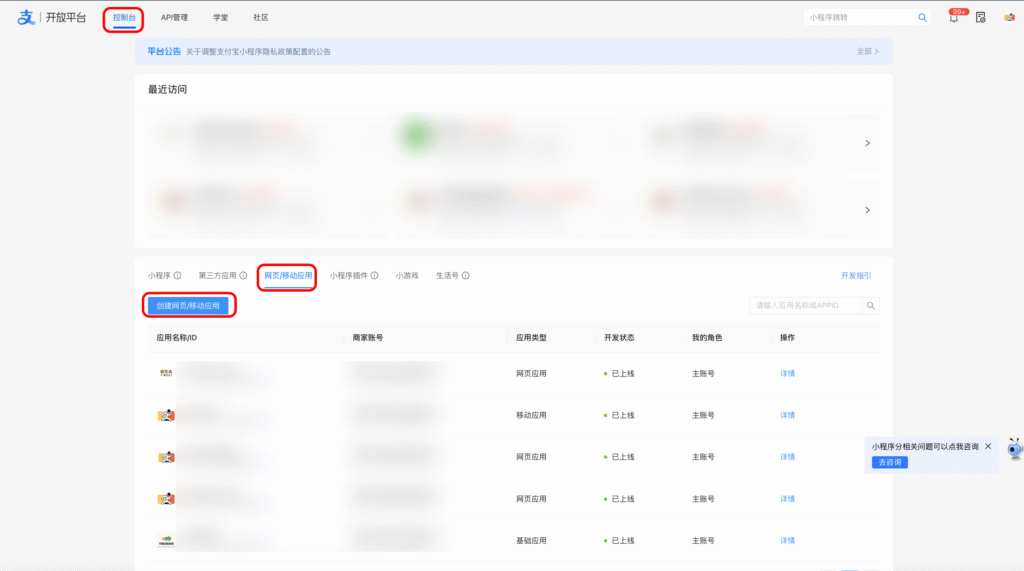Expand second row of 最近访问 with arrow
Image resolution: width=1024 pixels, height=571 pixels.
[867, 210]
